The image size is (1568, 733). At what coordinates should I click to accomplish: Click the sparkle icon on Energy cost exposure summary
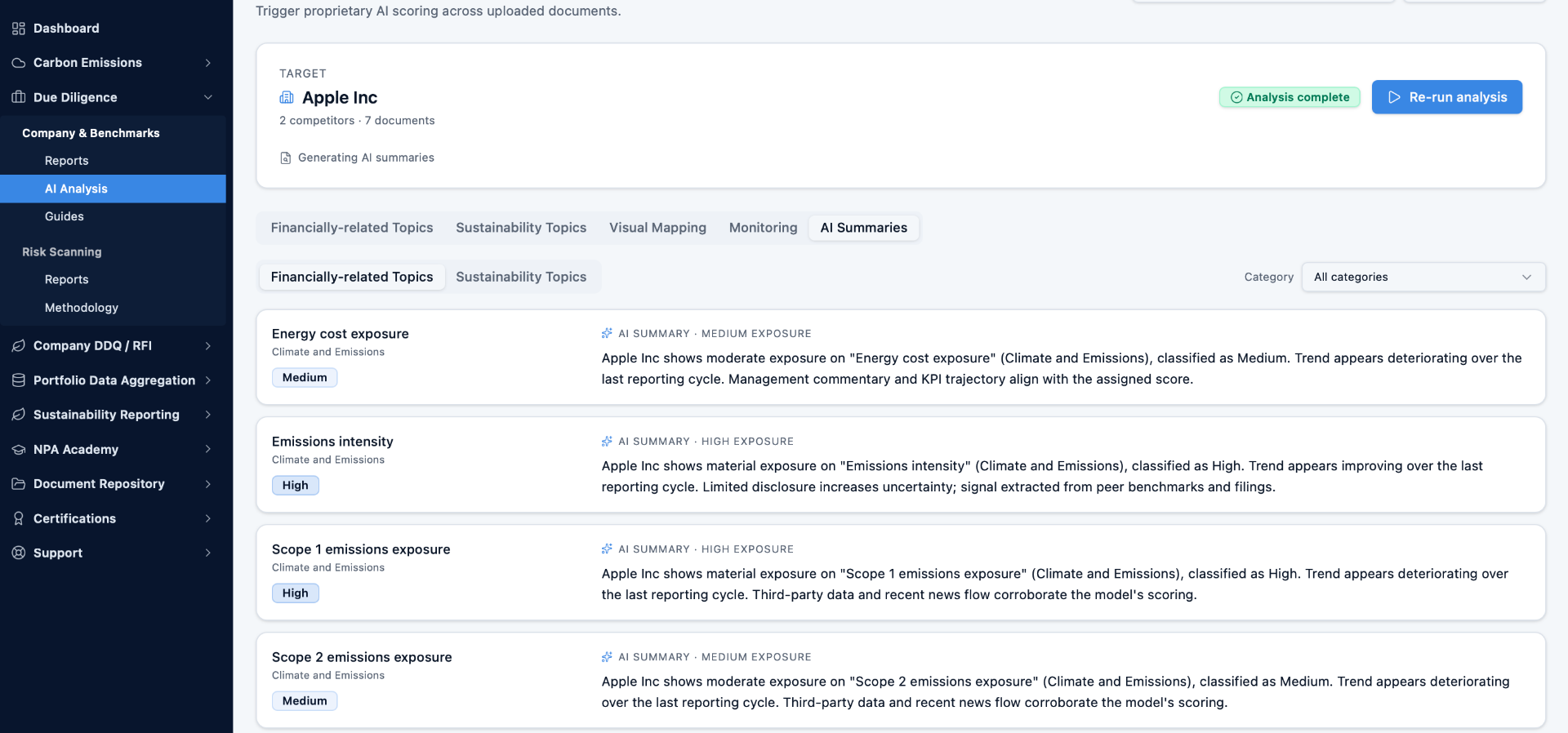(x=607, y=333)
